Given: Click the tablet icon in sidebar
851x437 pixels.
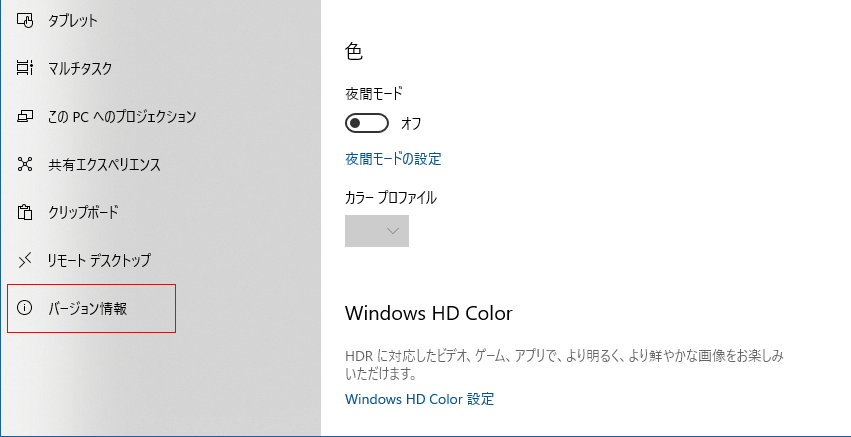Looking at the screenshot, I should pos(25,21).
